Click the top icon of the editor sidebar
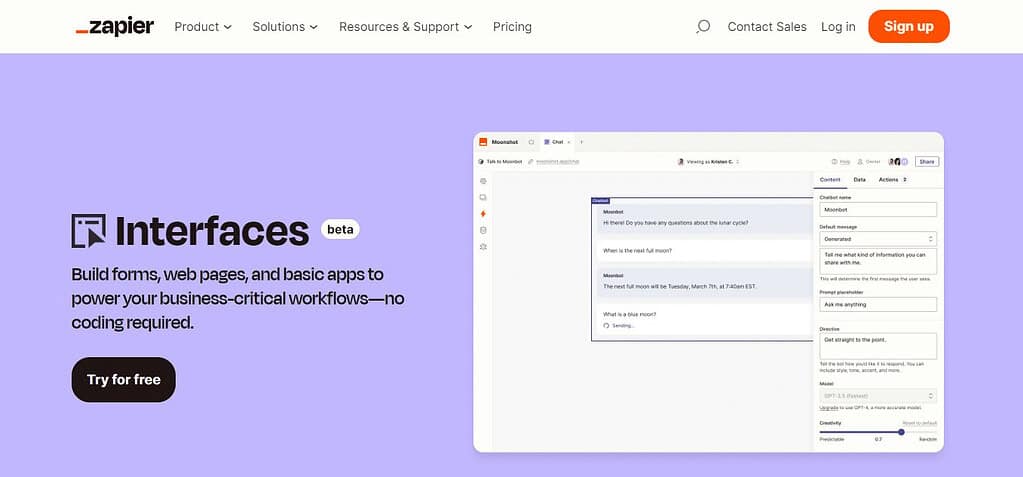Image resolution: width=1023 pixels, height=477 pixels. (x=483, y=181)
